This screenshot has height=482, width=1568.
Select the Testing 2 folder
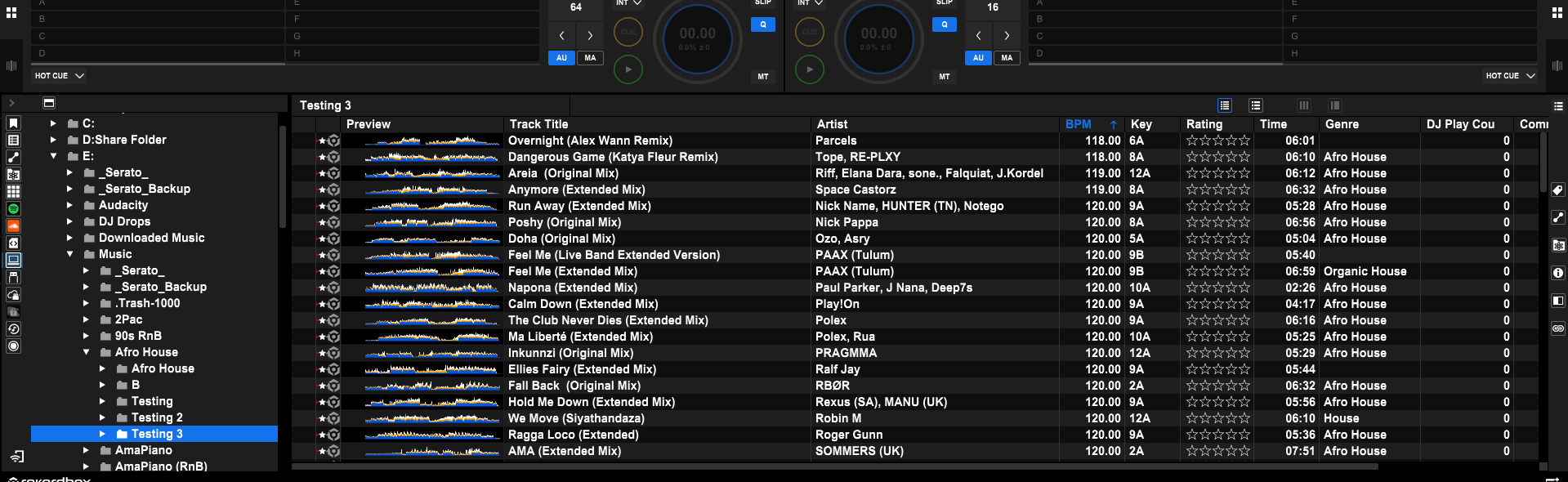(157, 417)
